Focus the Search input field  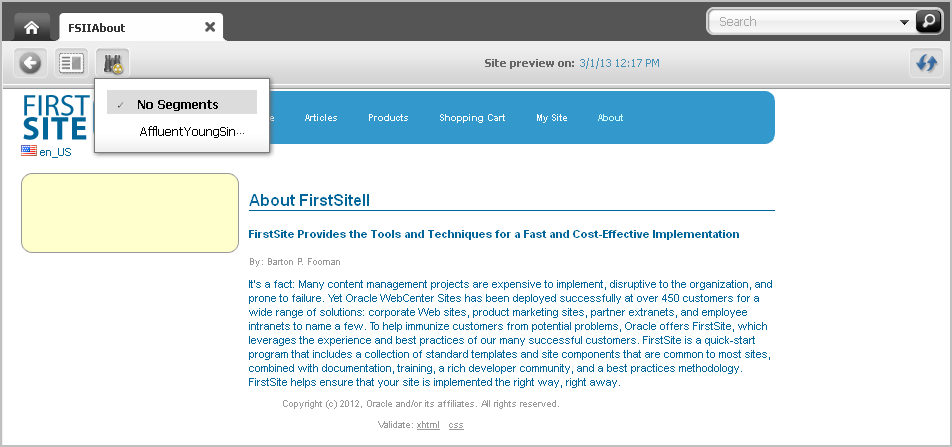click(805, 22)
